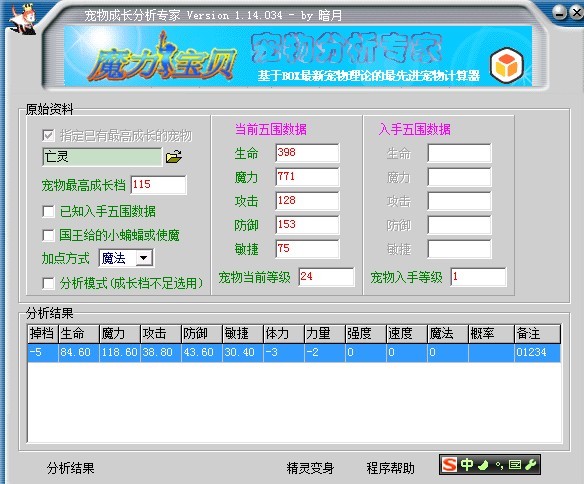Image resolution: width=584 pixels, height=484 pixels.
Task: Click the 精灵变身 button
Action: (x=310, y=468)
